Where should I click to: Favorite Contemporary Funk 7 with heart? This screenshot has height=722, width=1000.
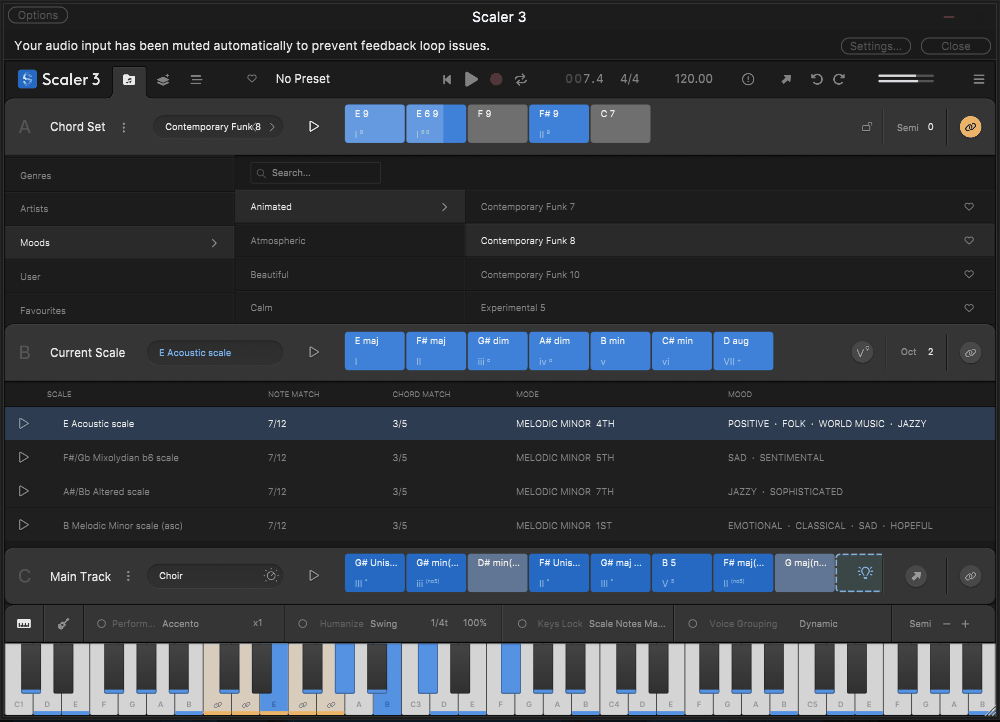(969, 207)
